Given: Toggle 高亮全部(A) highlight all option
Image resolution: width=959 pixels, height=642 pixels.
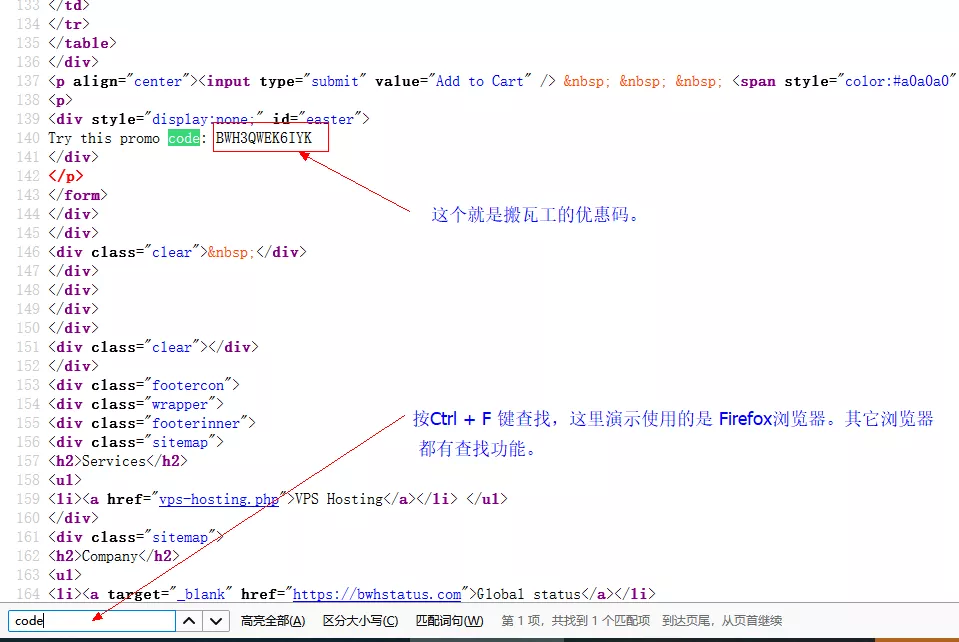Looking at the screenshot, I should click(273, 621).
